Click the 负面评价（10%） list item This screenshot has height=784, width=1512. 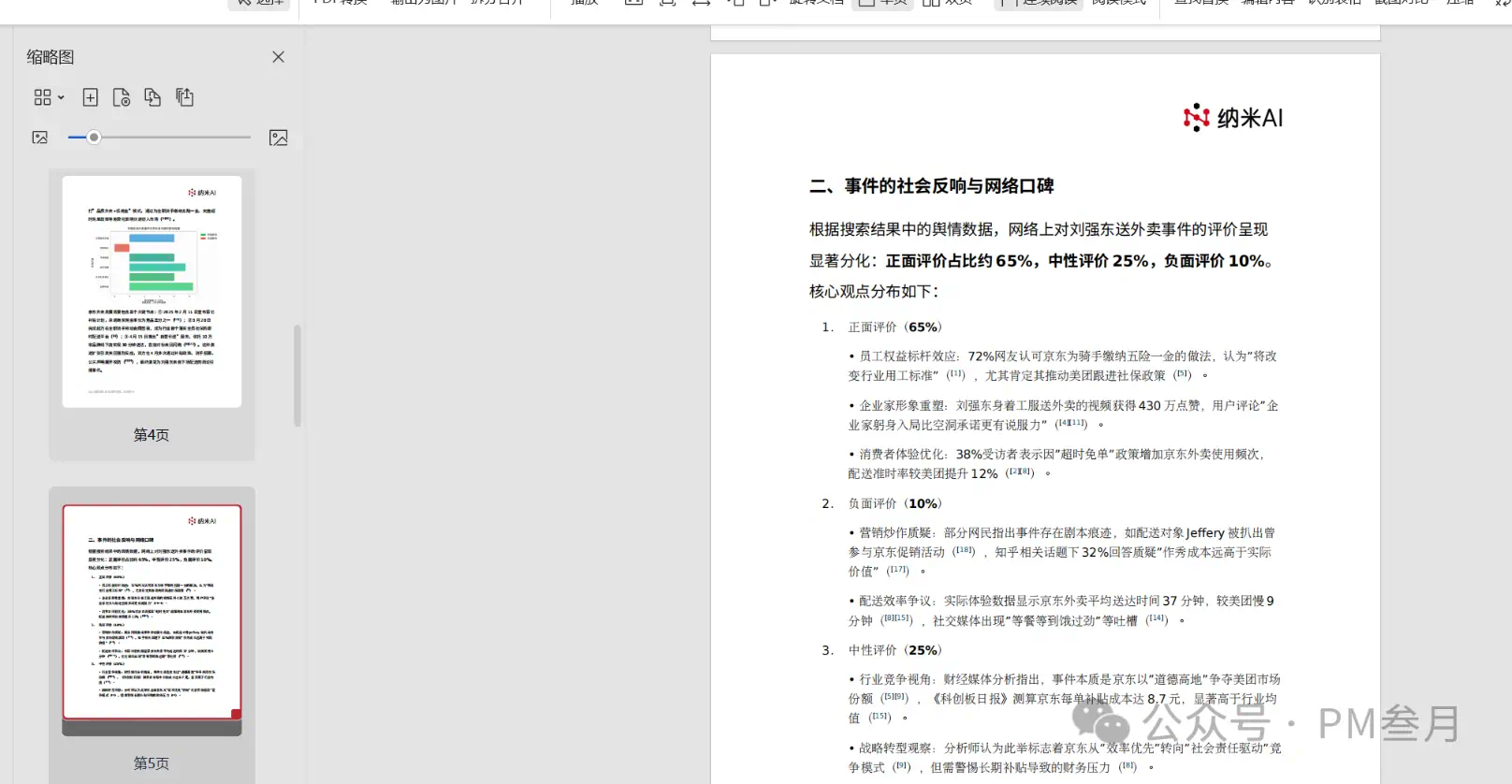click(895, 503)
